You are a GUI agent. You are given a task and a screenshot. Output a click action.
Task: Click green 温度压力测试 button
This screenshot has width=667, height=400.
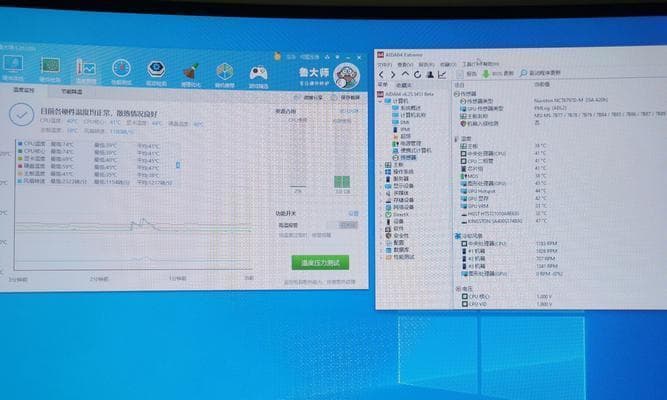coord(320,263)
